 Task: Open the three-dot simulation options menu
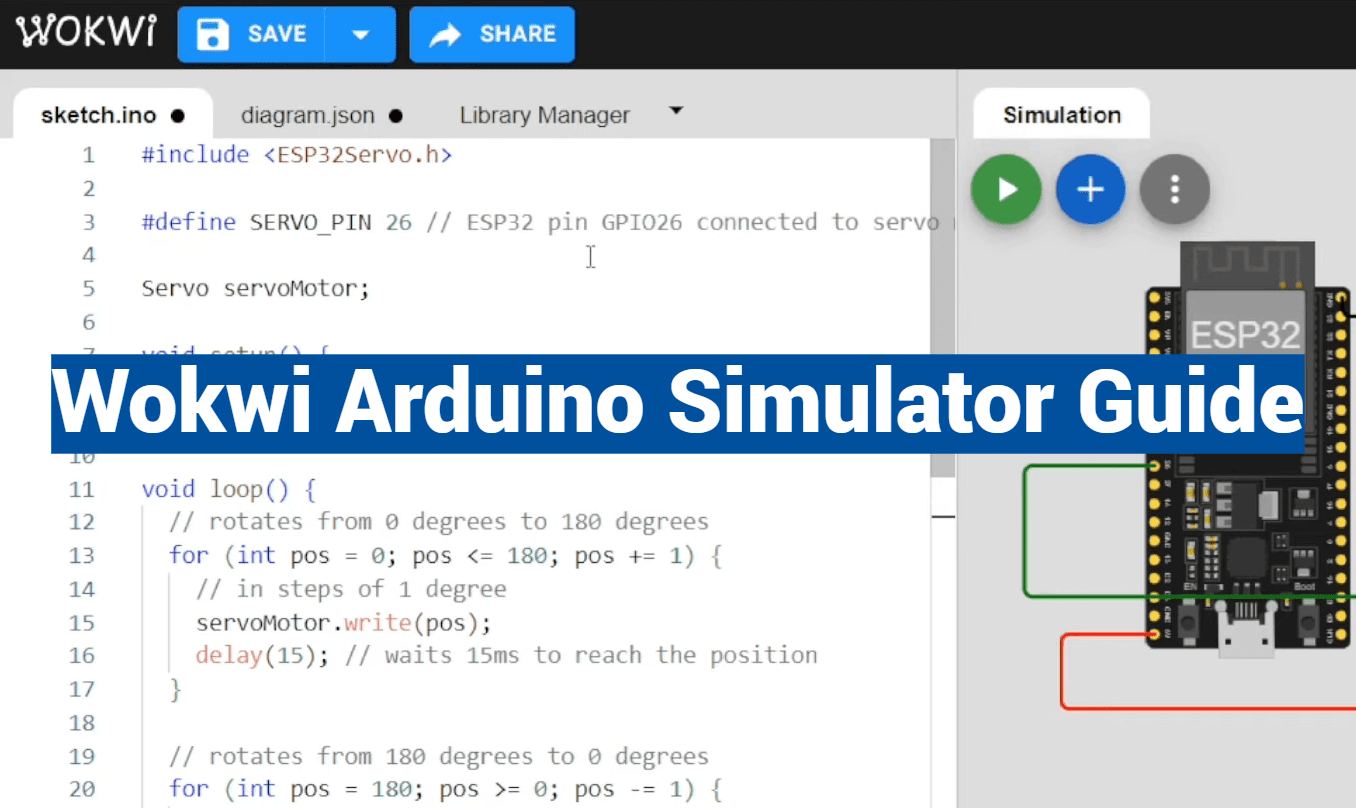coord(1175,189)
